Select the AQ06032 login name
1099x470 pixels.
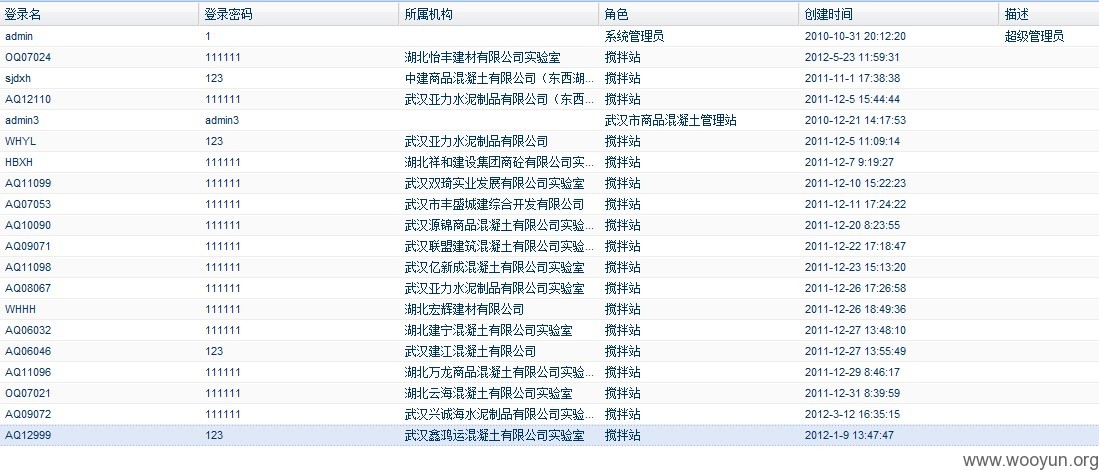point(28,331)
